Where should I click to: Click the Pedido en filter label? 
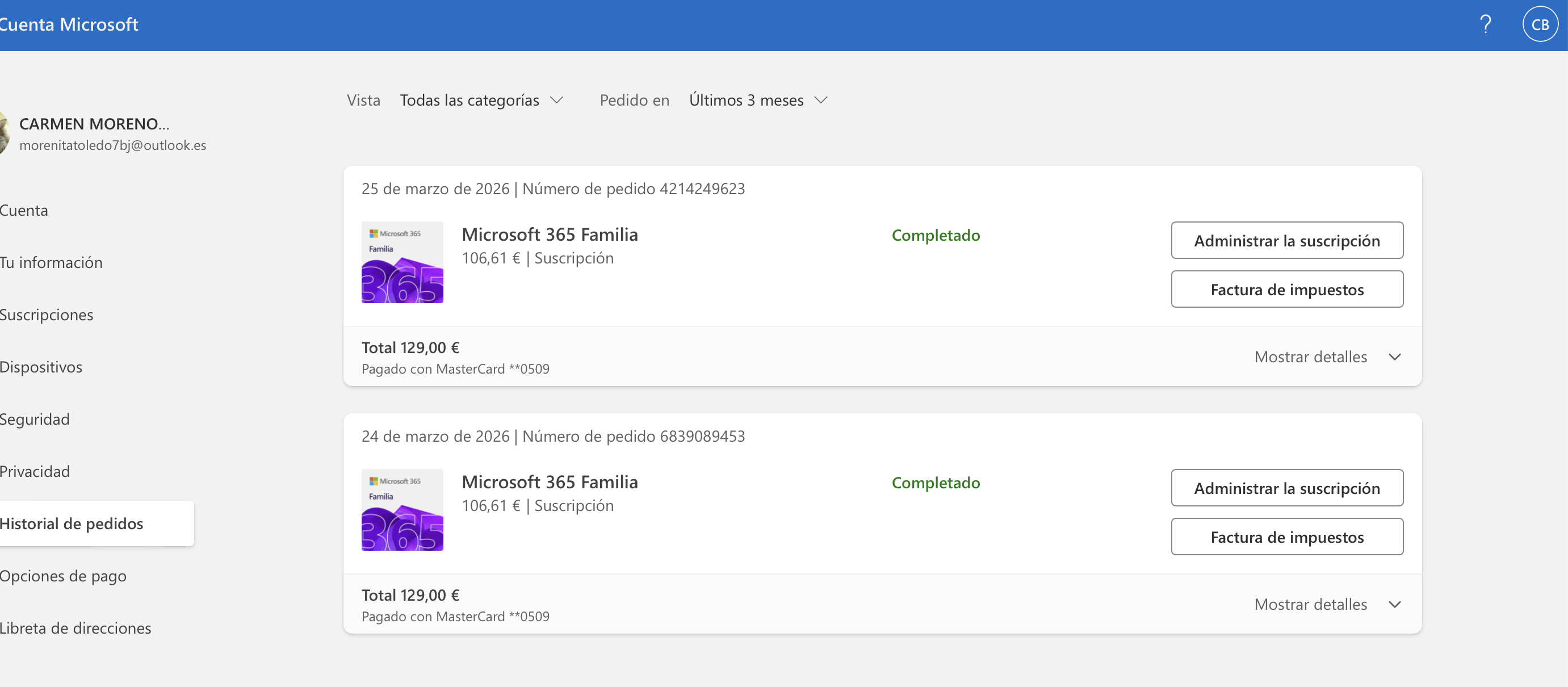click(x=634, y=100)
